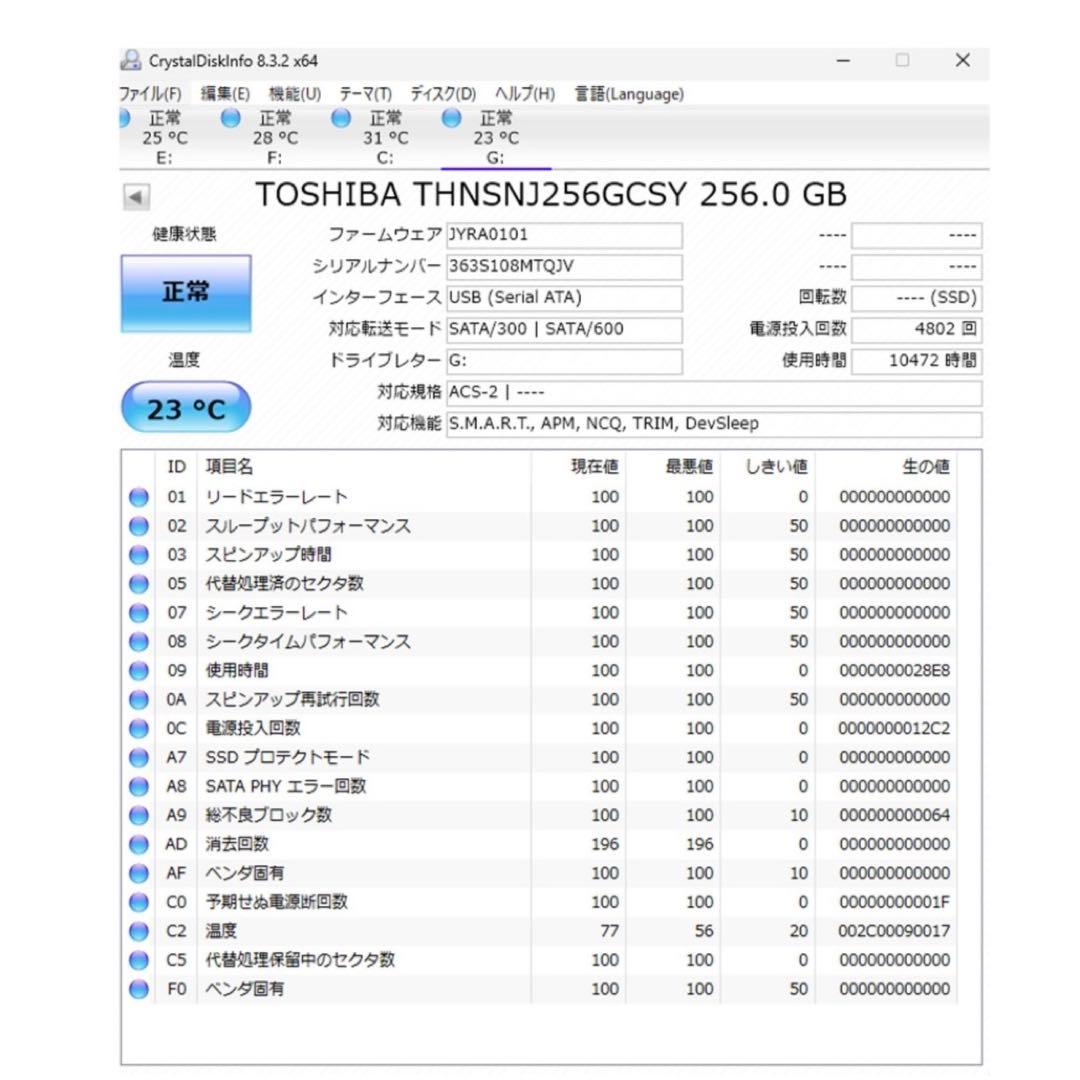Click the blue status orb for drive C:
The width and height of the screenshot is (1080, 1080).
[x=341, y=118]
